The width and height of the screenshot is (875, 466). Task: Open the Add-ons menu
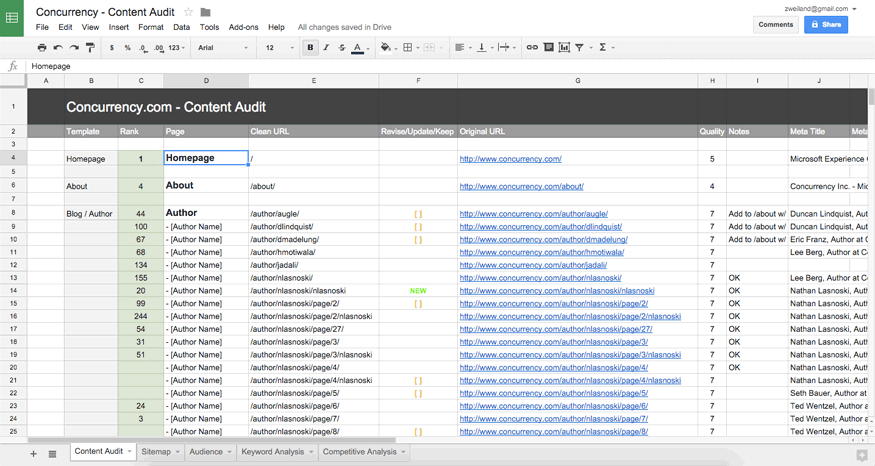tap(244, 27)
